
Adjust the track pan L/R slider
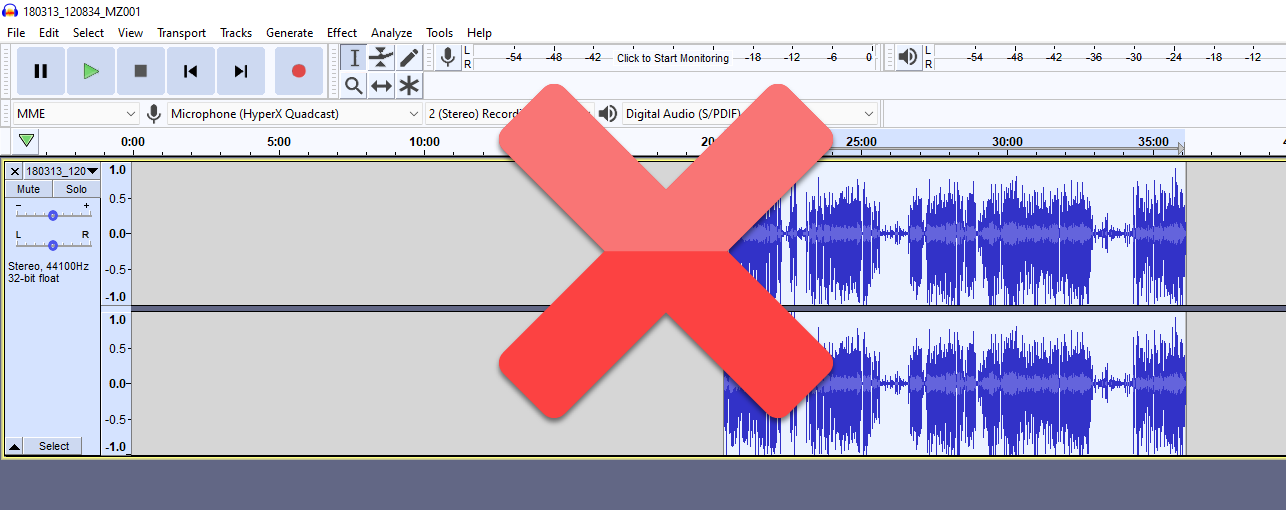click(x=53, y=244)
